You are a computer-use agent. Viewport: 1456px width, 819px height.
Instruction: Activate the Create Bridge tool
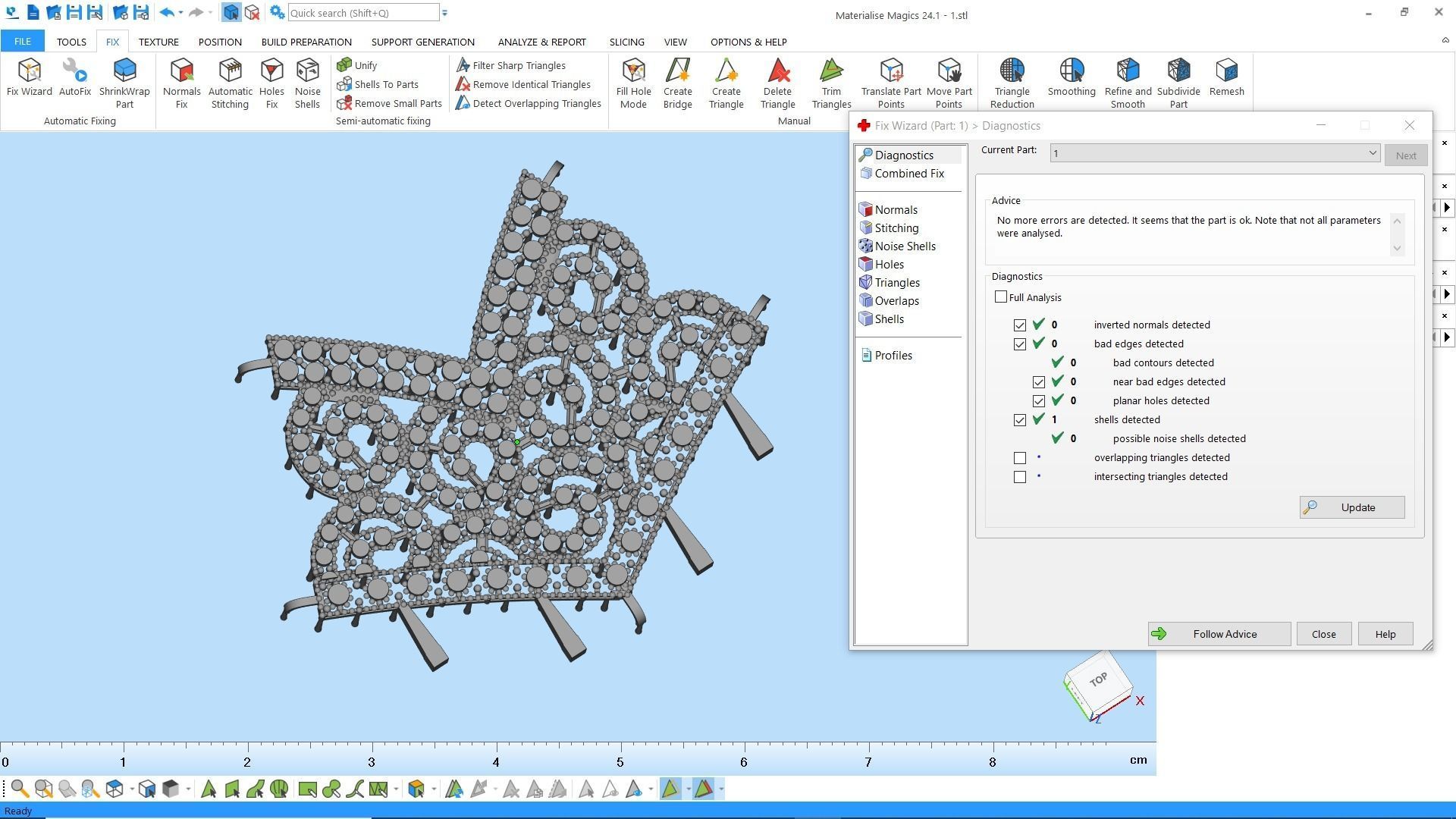tap(677, 82)
